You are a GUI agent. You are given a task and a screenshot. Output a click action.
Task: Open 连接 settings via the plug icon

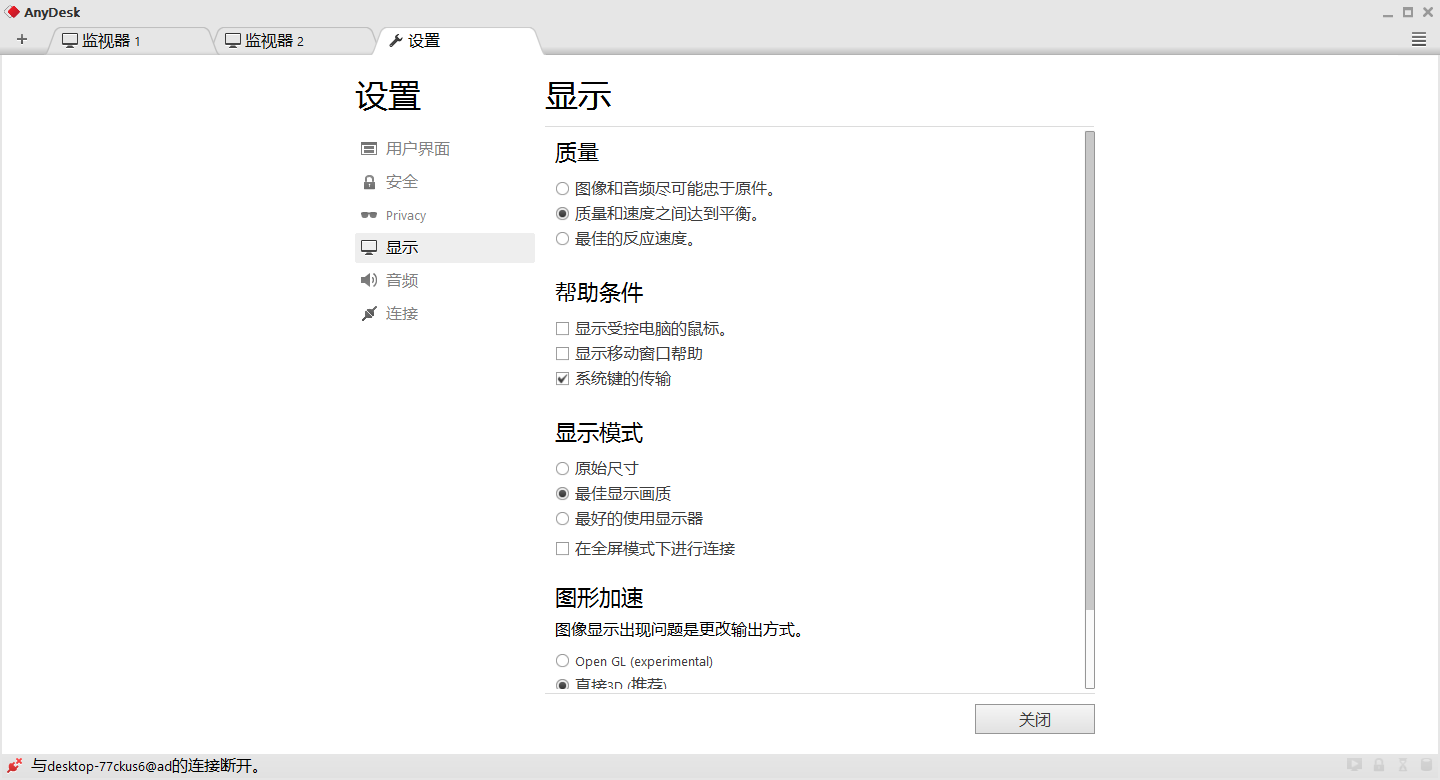(369, 313)
